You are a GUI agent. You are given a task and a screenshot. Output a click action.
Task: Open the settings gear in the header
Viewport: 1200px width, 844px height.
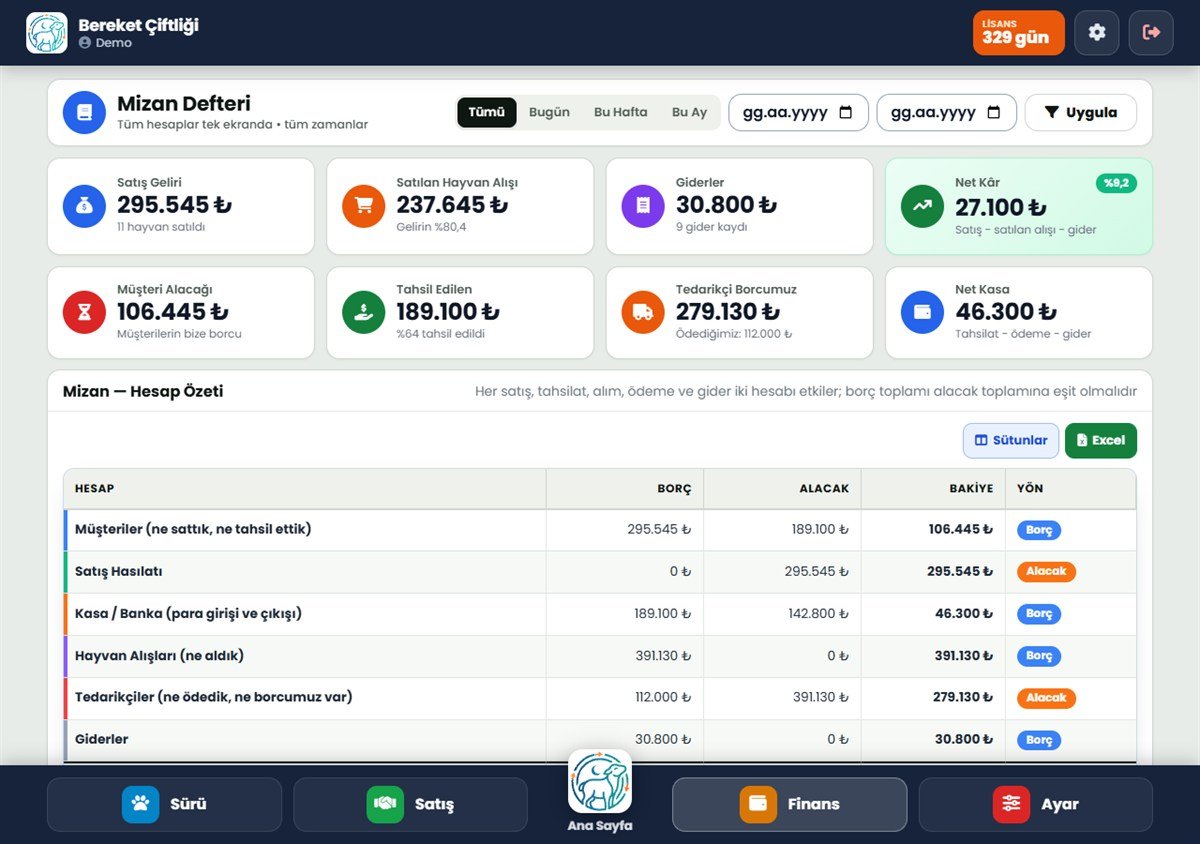(x=1097, y=33)
